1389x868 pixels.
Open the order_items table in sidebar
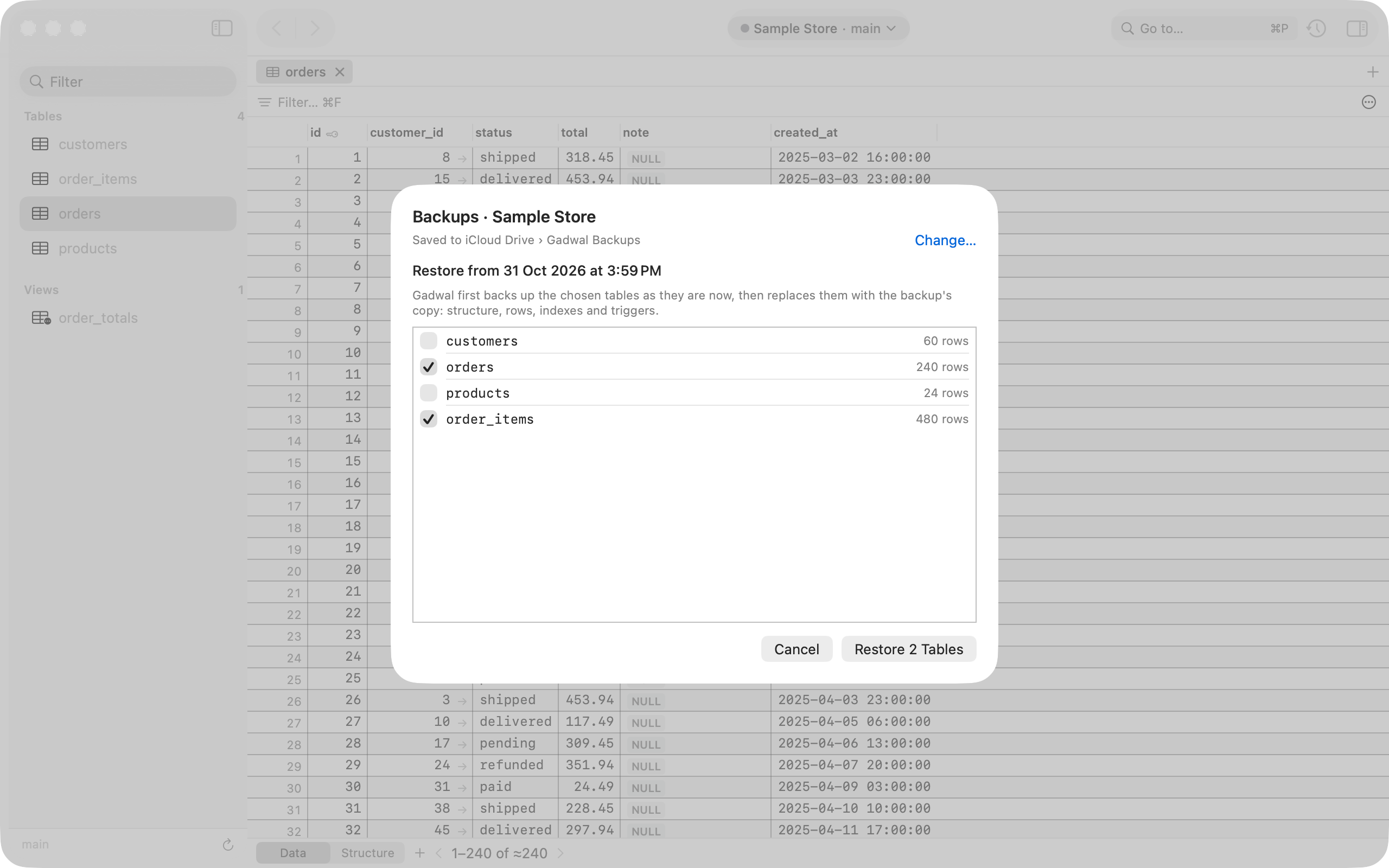[x=128, y=178]
